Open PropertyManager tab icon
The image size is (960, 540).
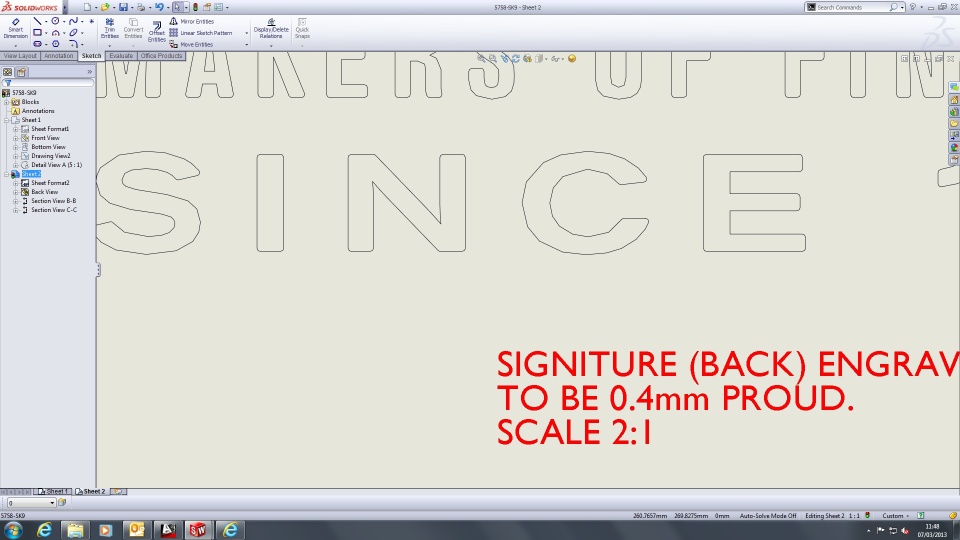pos(21,72)
